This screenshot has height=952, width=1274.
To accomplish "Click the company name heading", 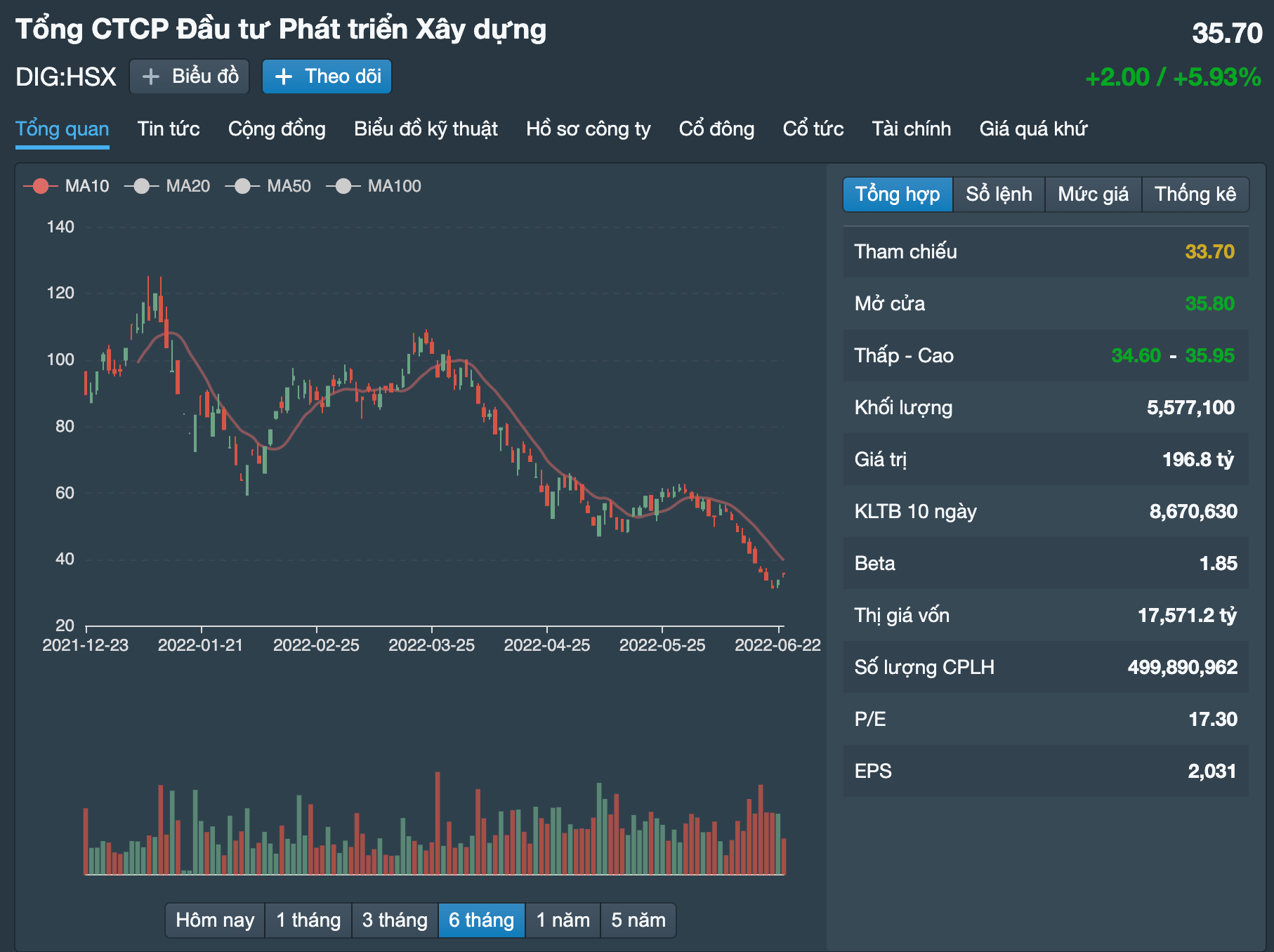I will pyautogui.click(x=281, y=29).
